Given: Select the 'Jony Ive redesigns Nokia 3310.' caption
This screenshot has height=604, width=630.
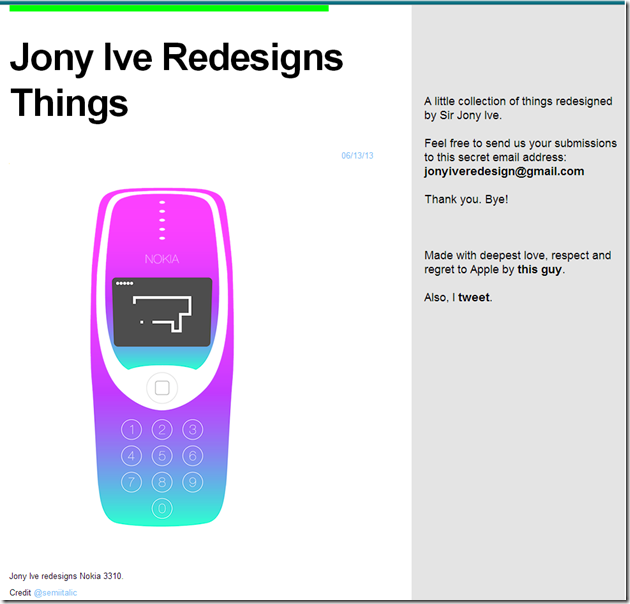Looking at the screenshot, I should [66, 576].
